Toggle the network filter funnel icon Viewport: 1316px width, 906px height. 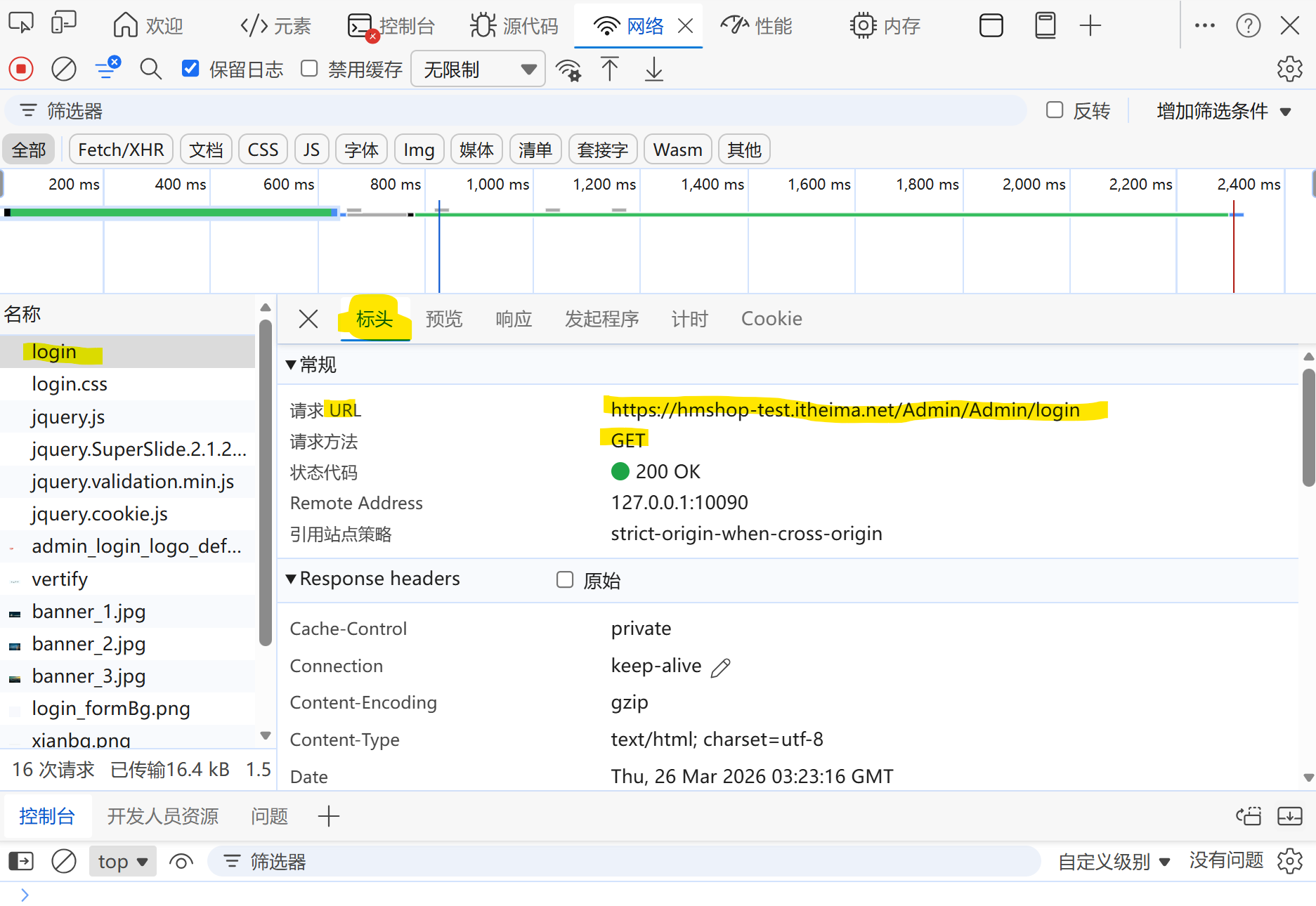tap(108, 69)
